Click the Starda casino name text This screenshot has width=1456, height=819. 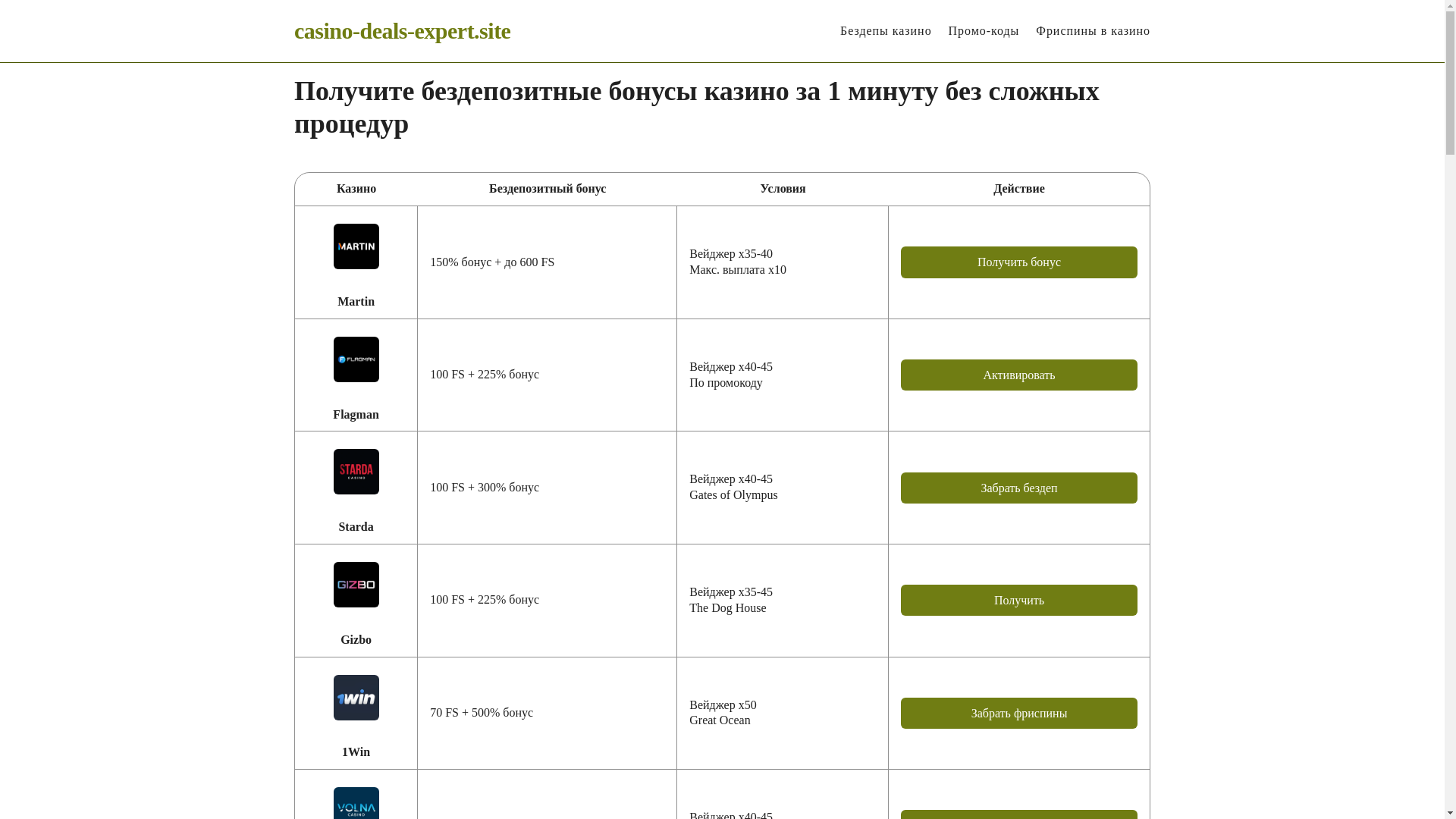(356, 527)
